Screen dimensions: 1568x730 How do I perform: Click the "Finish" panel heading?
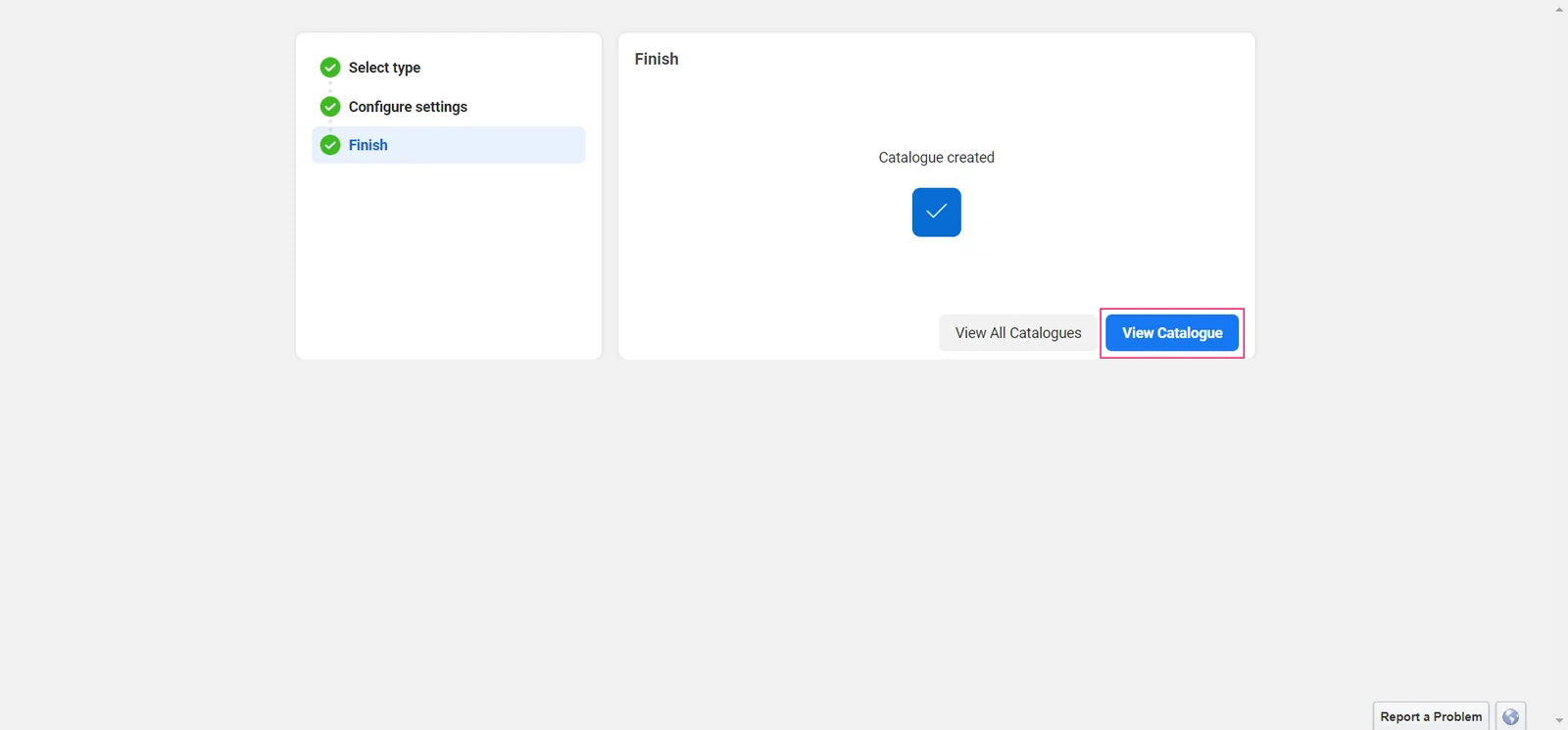point(657,59)
